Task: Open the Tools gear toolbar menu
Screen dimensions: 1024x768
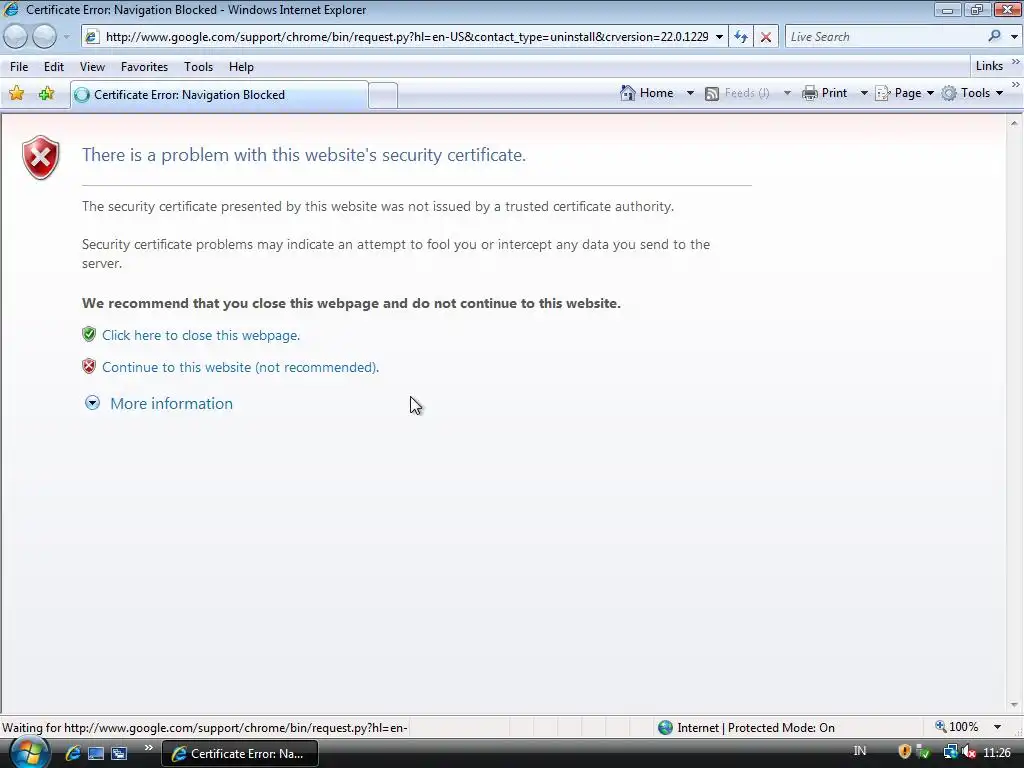Action: pos(972,93)
